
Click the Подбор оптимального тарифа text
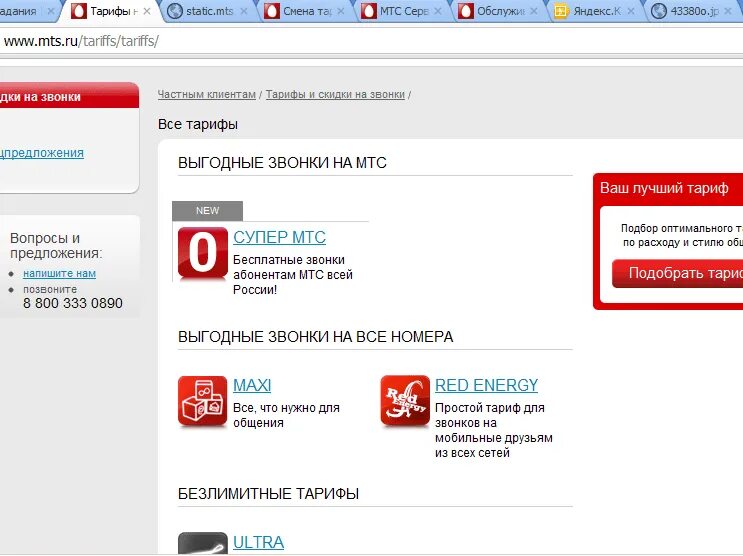point(682,235)
